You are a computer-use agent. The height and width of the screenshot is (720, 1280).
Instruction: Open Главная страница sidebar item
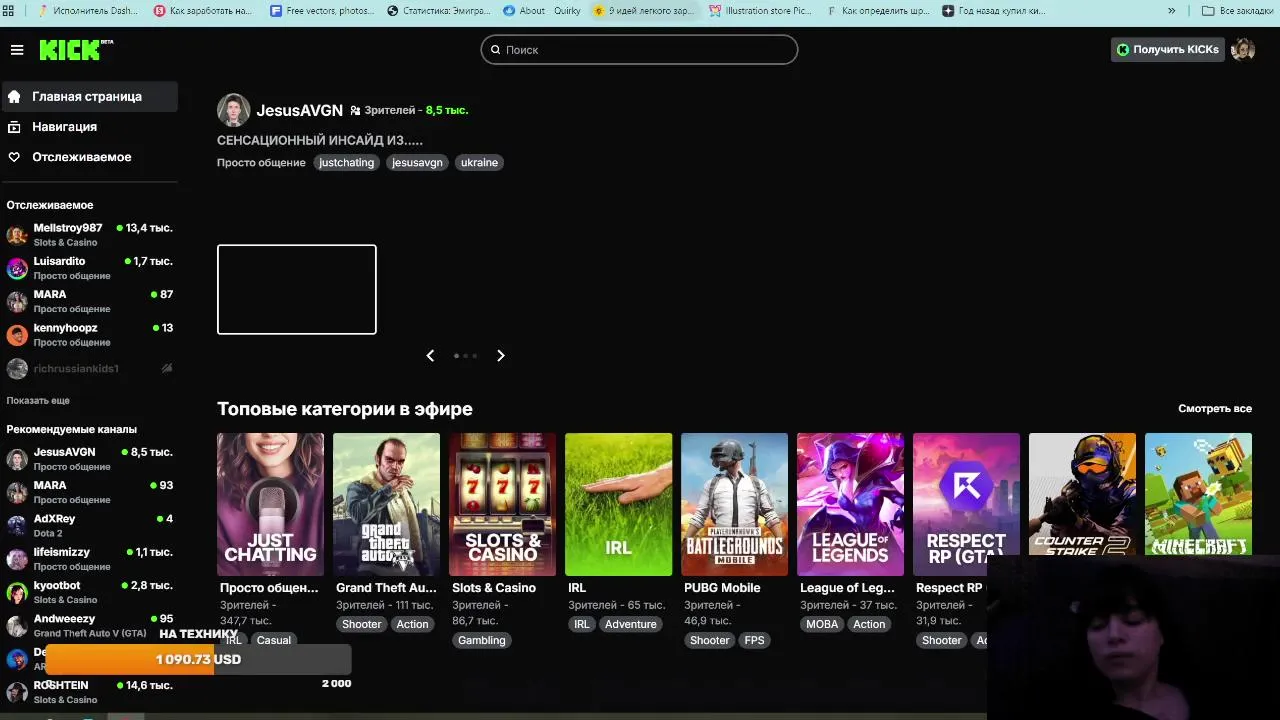tap(90, 97)
